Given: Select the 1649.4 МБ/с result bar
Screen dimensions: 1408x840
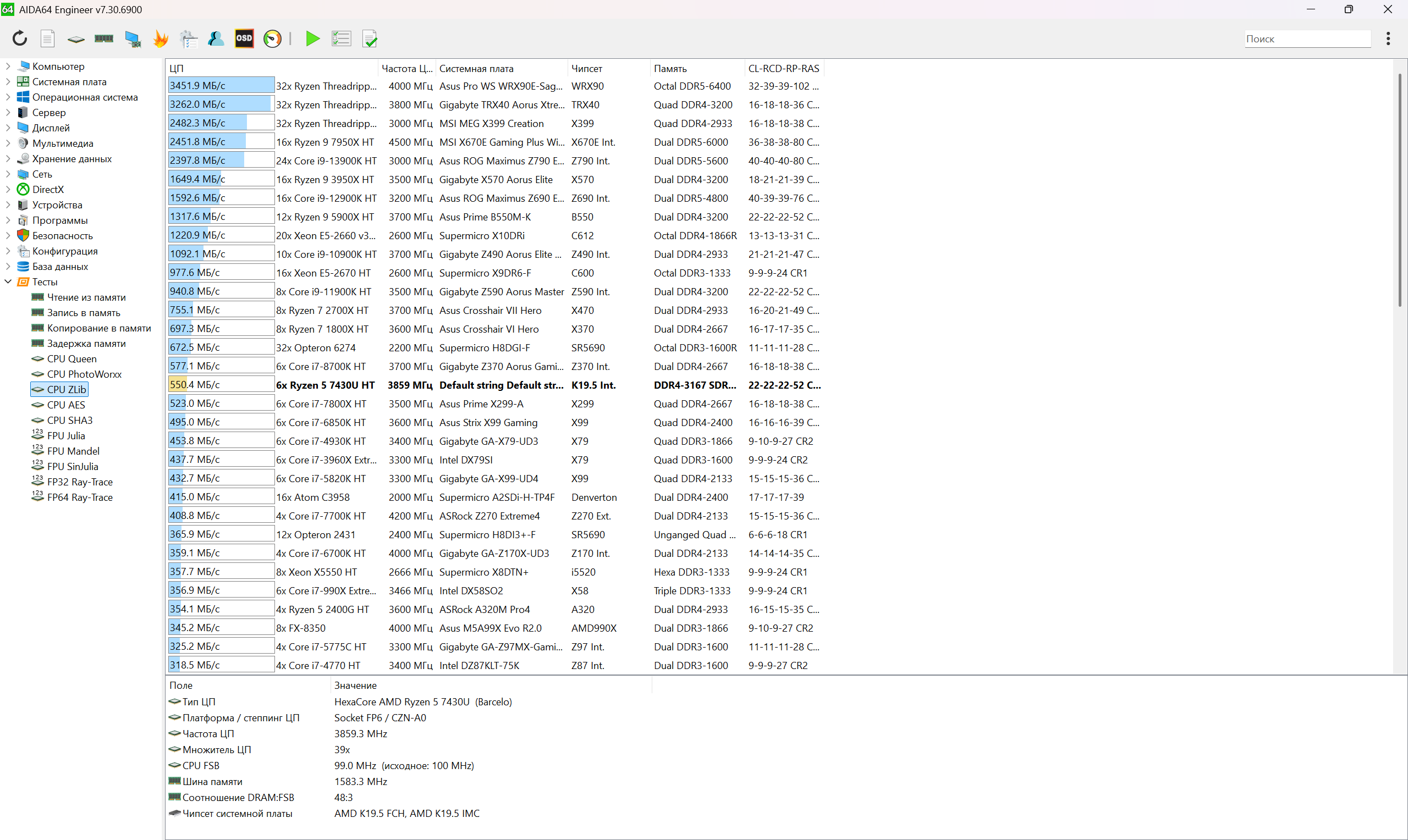Looking at the screenshot, I should click(221, 179).
